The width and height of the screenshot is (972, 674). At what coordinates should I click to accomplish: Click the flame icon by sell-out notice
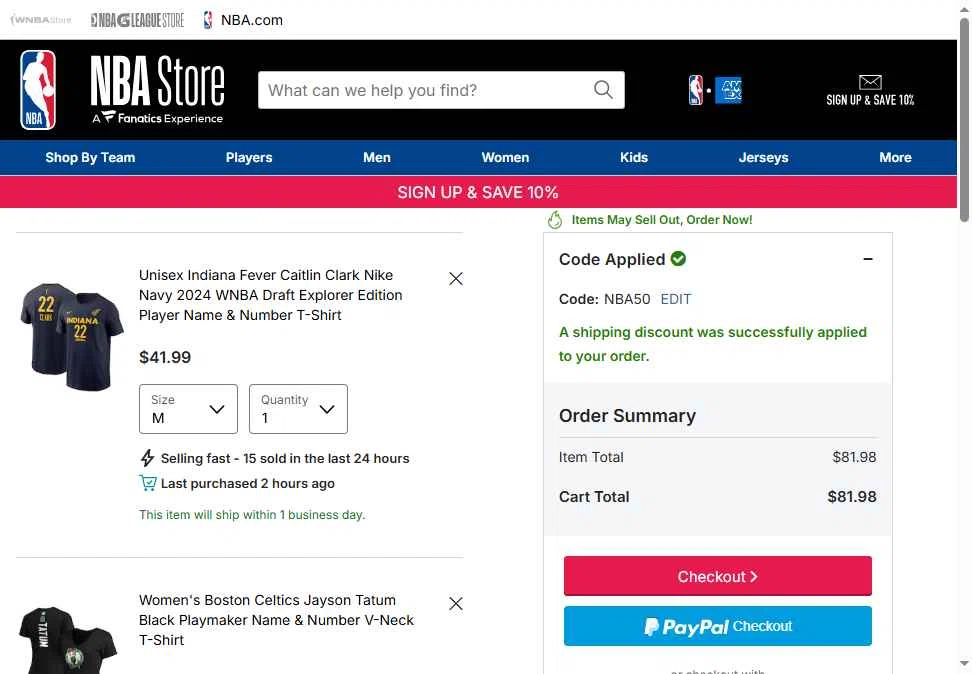pyautogui.click(x=555, y=219)
